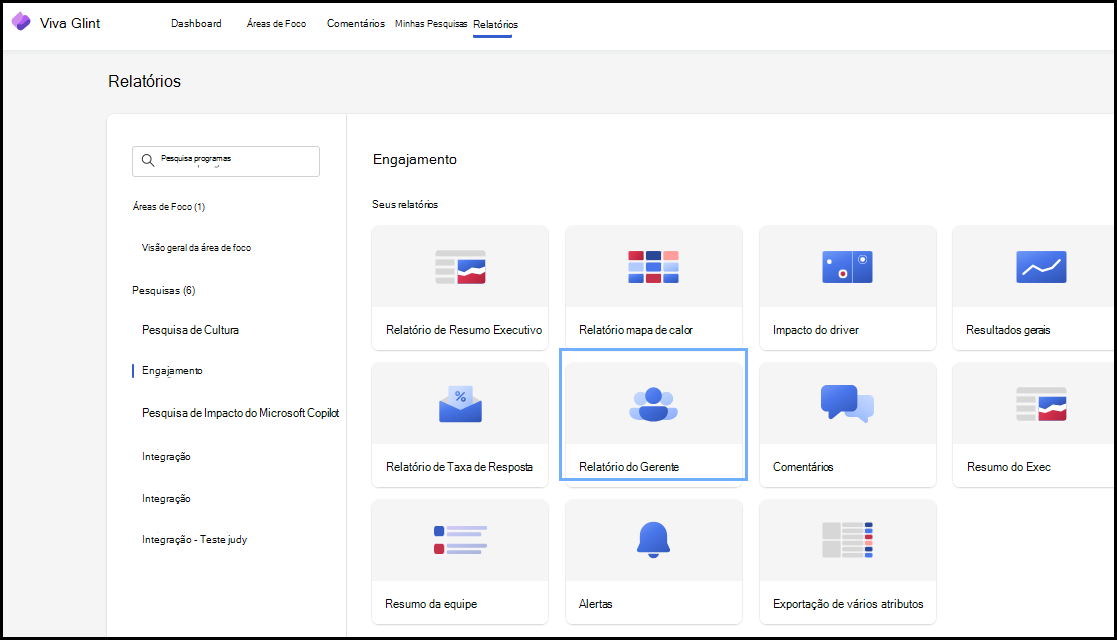Select Pesquisa de Impacto do Microsoft Copilot
This screenshot has width=1117, height=640.
point(240,412)
